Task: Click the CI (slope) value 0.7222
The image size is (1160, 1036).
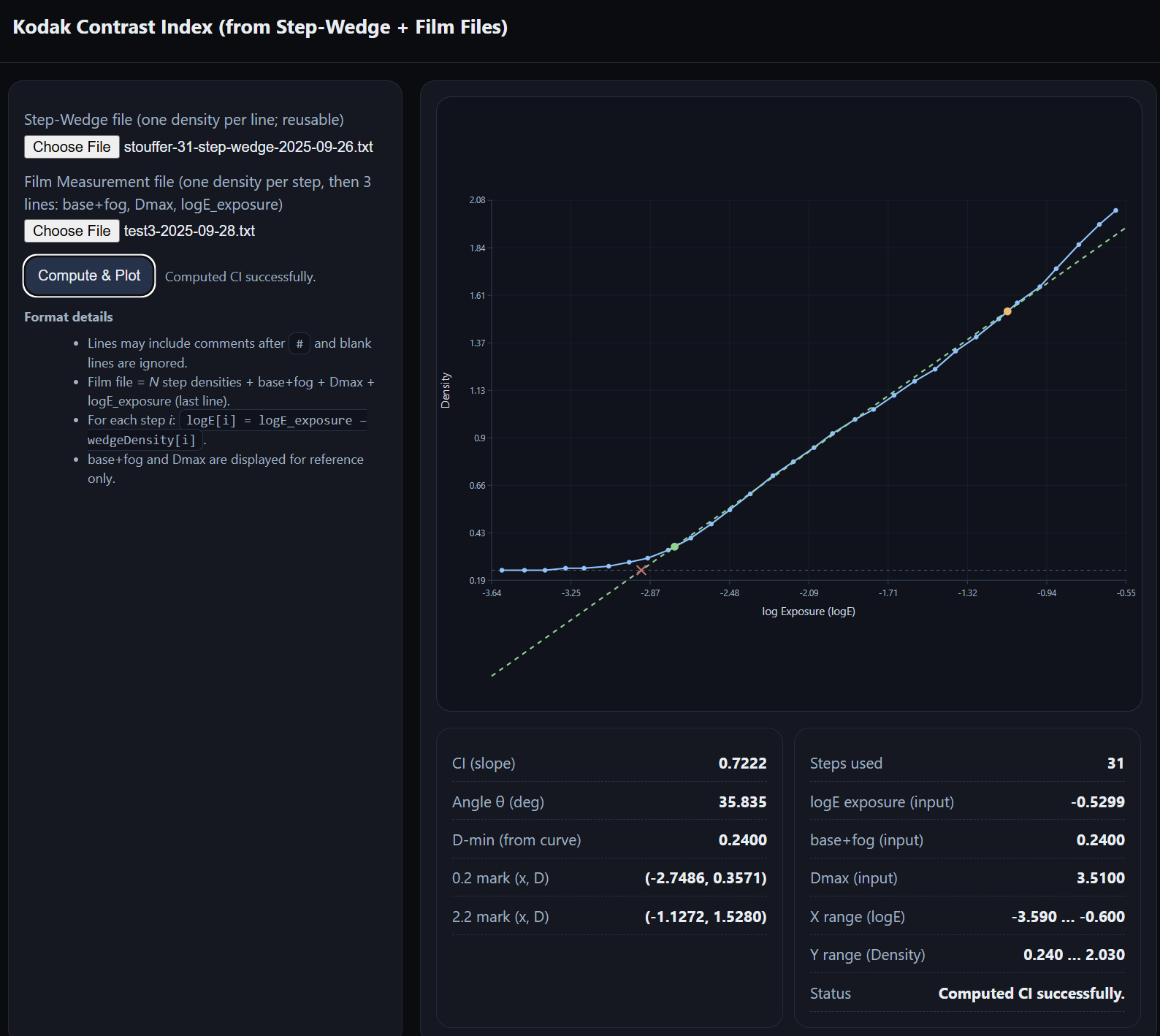Action: click(x=742, y=763)
